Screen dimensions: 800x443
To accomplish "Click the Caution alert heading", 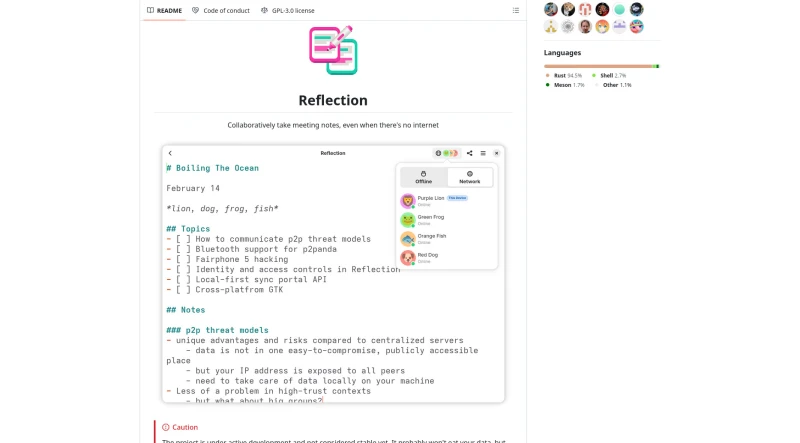I will coord(180,427).
